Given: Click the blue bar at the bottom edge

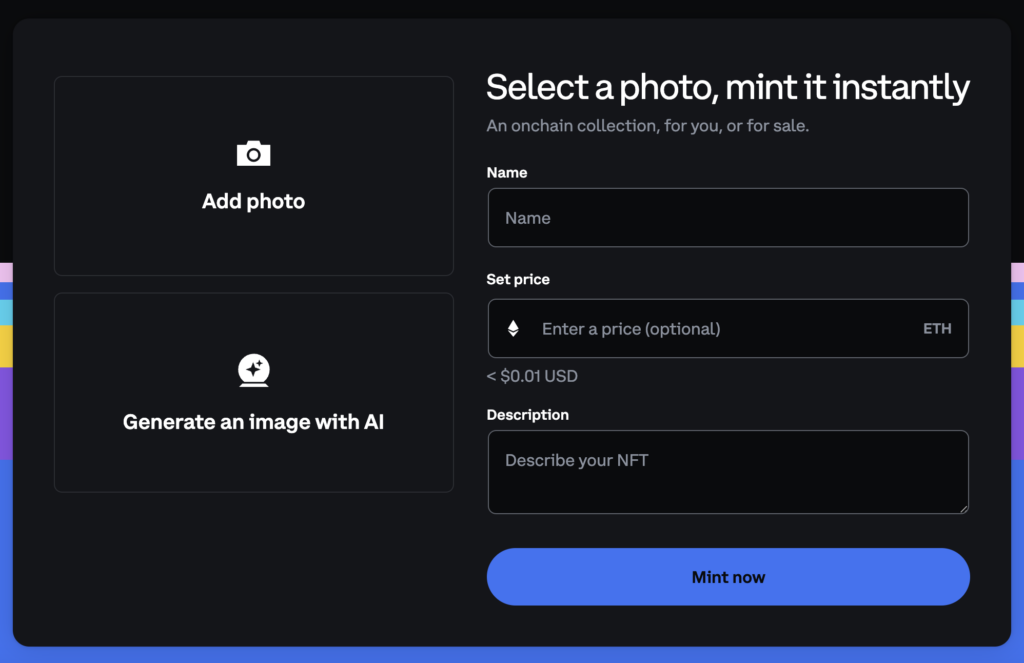Looking at the screenshot, I should coord(512,657).
